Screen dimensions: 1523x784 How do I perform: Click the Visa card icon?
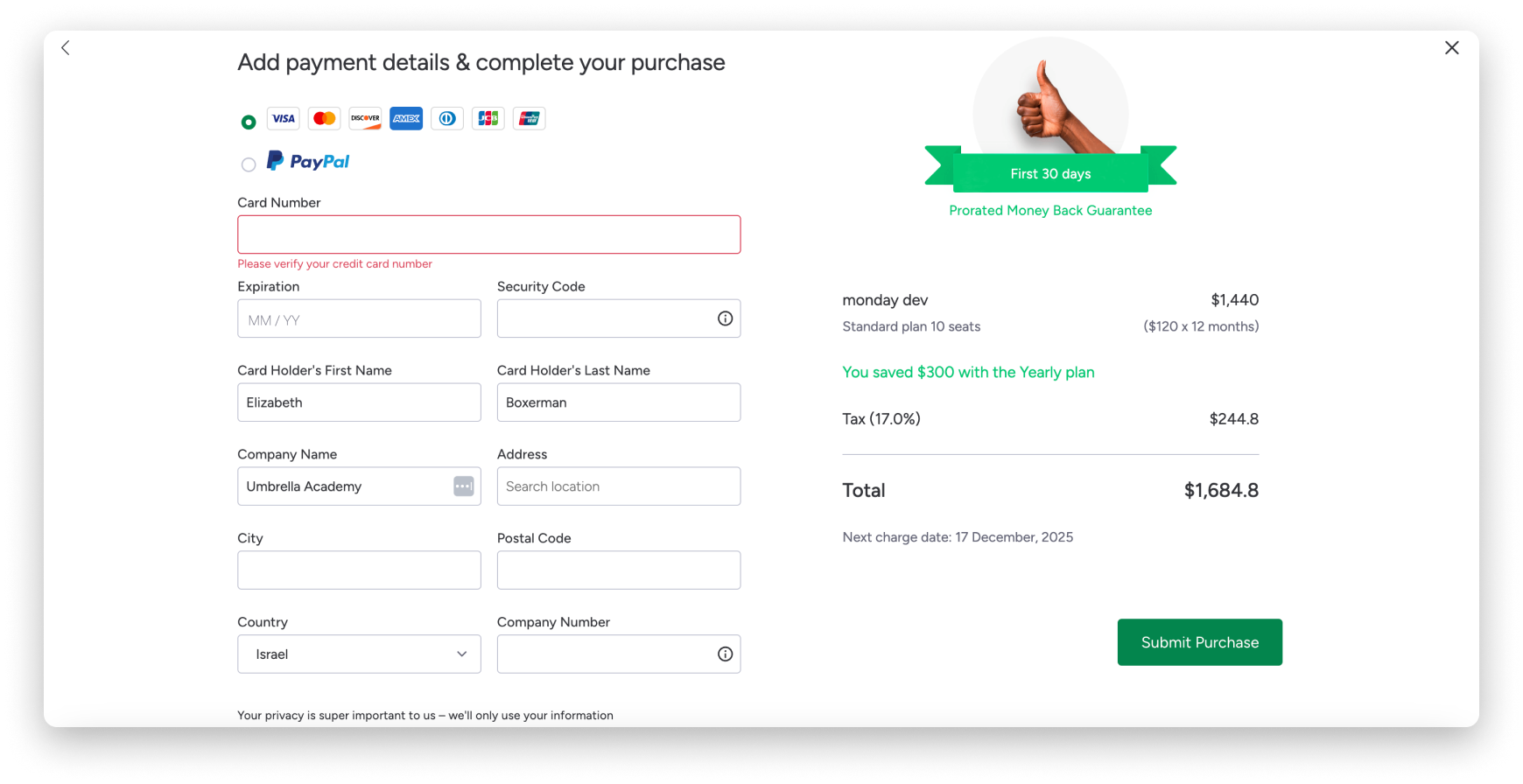(283, 119)
